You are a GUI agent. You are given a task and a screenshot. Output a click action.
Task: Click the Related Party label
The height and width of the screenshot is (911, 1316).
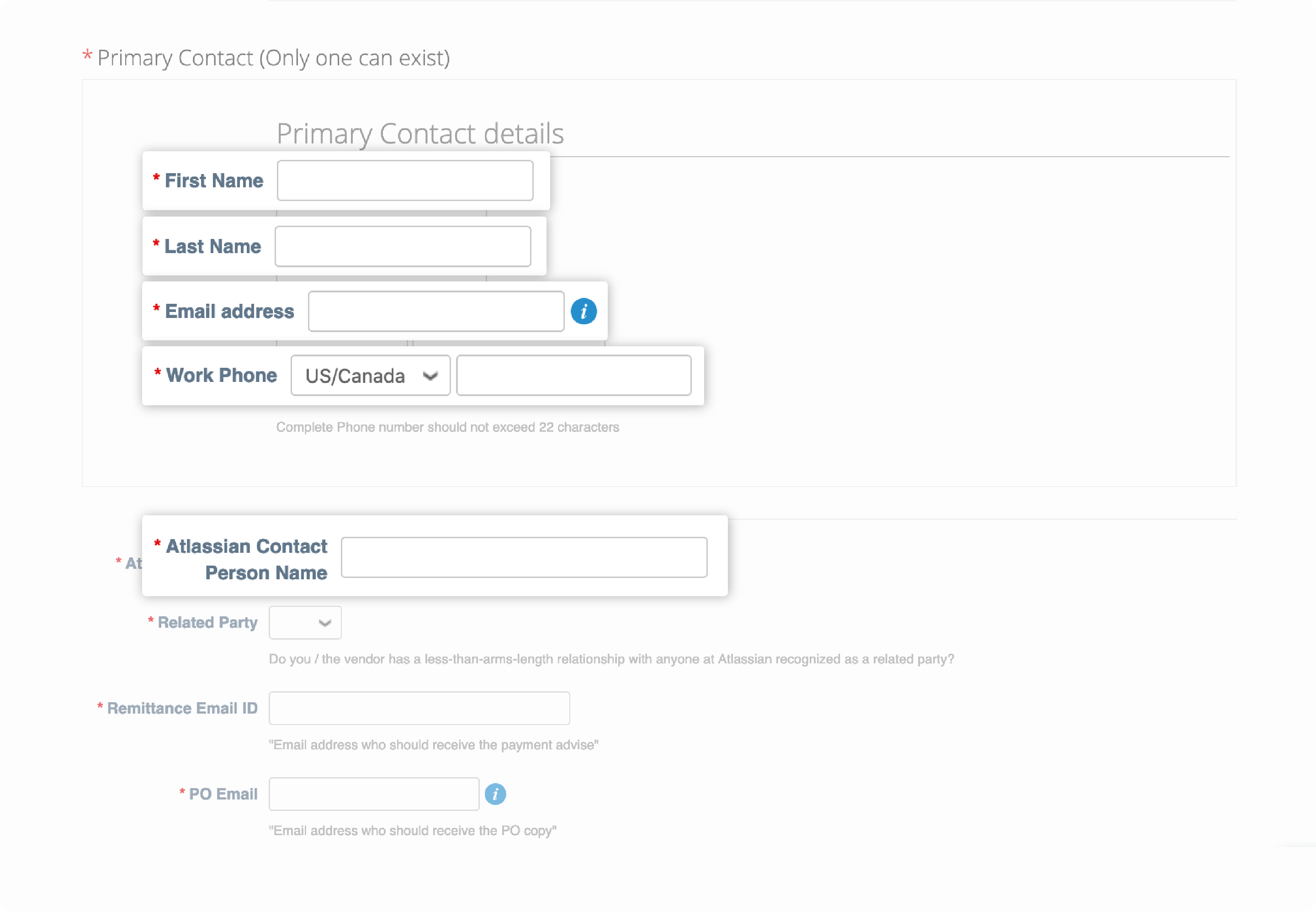(207, 623)
